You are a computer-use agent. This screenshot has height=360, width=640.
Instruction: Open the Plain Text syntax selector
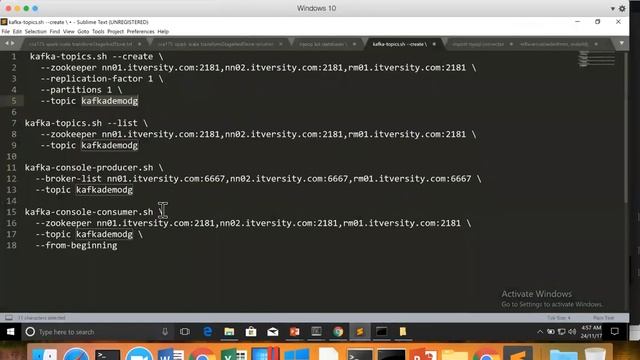pos(603,318)
